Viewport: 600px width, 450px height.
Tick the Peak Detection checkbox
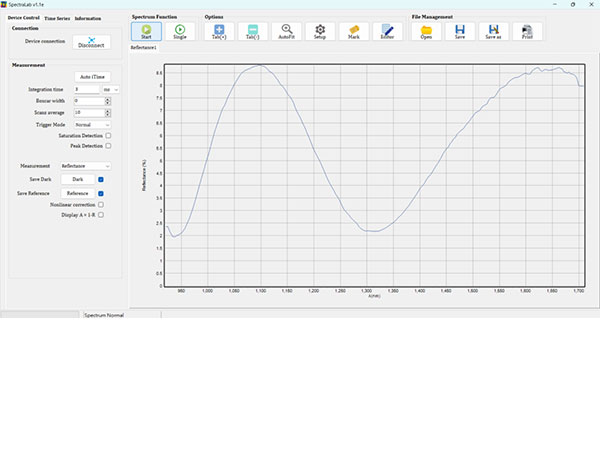(108, 145)
